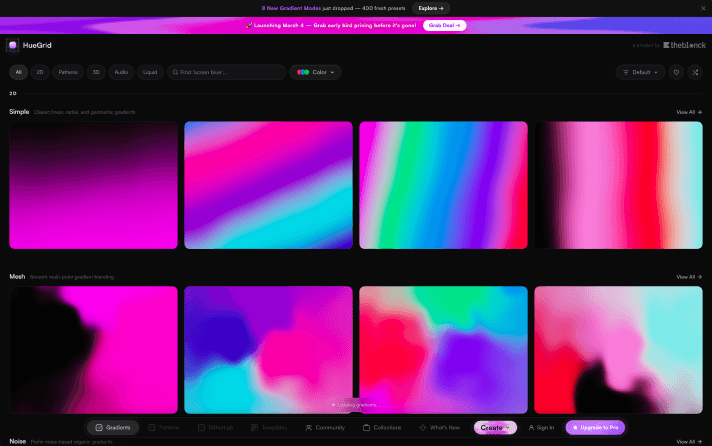Open the black and magenta Mesh gradient
Viewport: 712px width, 446px height.
click(94, 350)
